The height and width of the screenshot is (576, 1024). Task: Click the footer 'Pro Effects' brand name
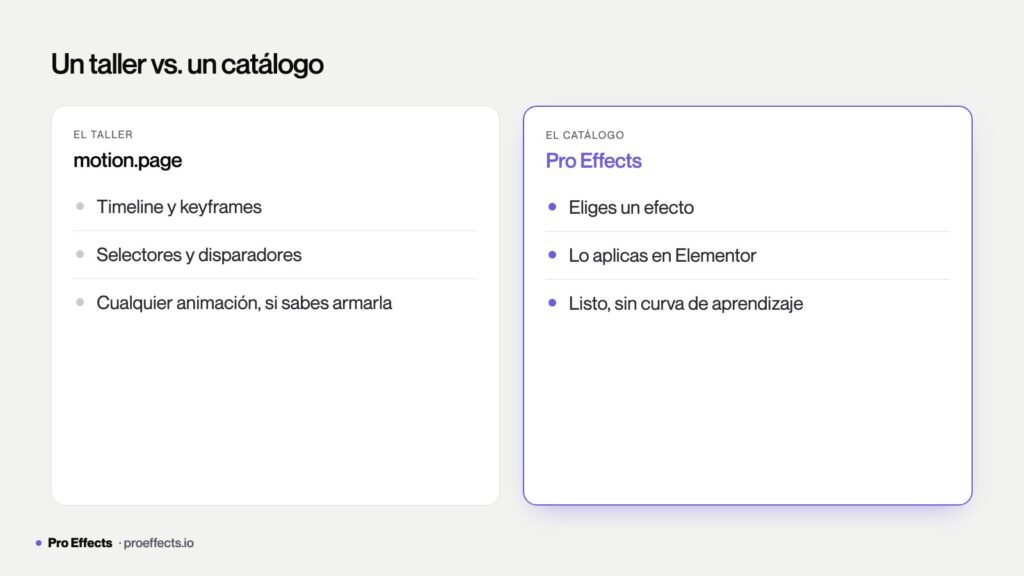pyautogui.click(x=80, y=543)
